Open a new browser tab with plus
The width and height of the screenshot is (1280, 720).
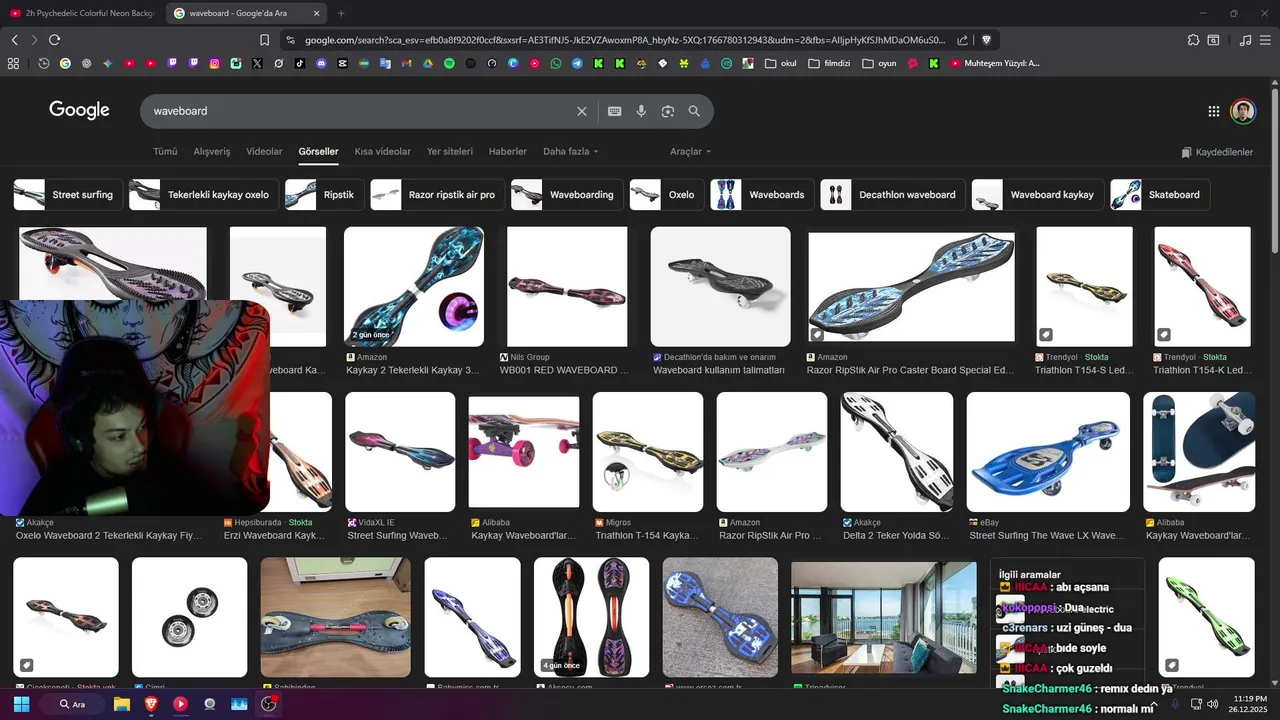pyautogui.click(x=341, y=13)
